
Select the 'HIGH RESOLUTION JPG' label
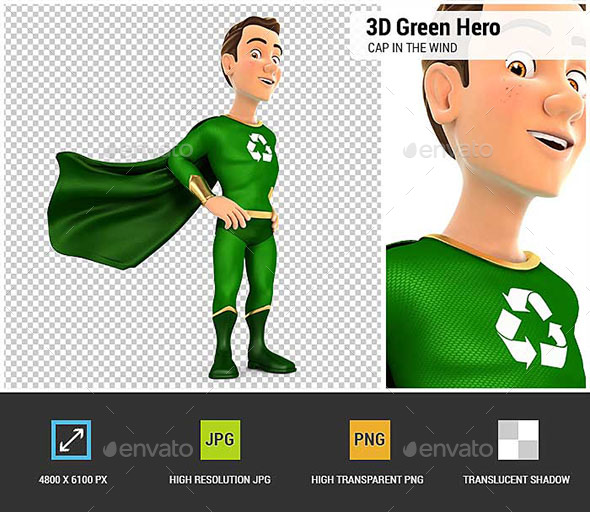220,480
